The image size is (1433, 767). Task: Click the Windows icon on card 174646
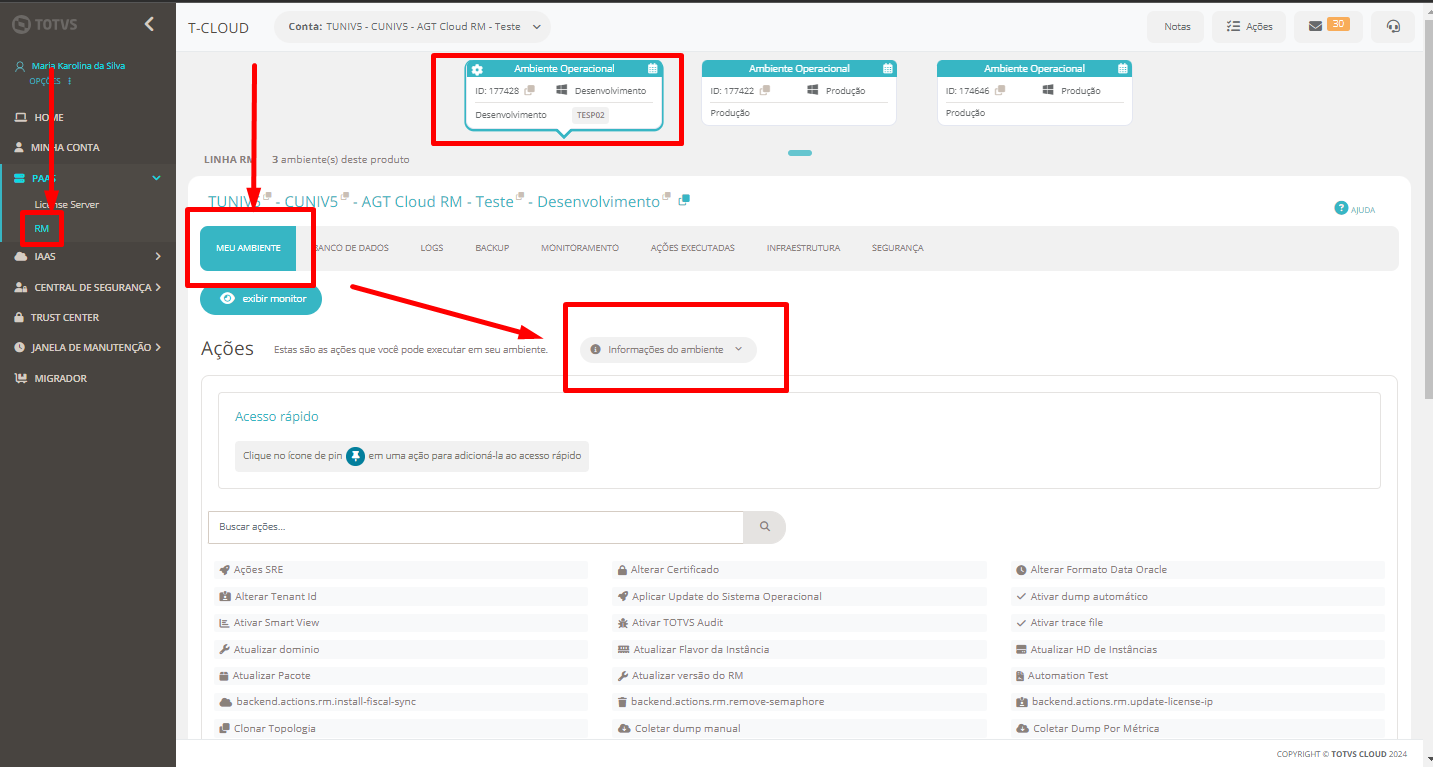click(x=1048, y=90)
